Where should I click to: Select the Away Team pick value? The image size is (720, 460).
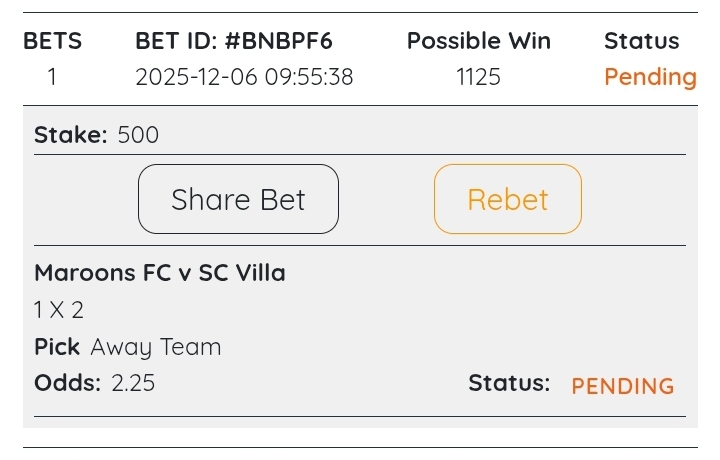(156, 347)
